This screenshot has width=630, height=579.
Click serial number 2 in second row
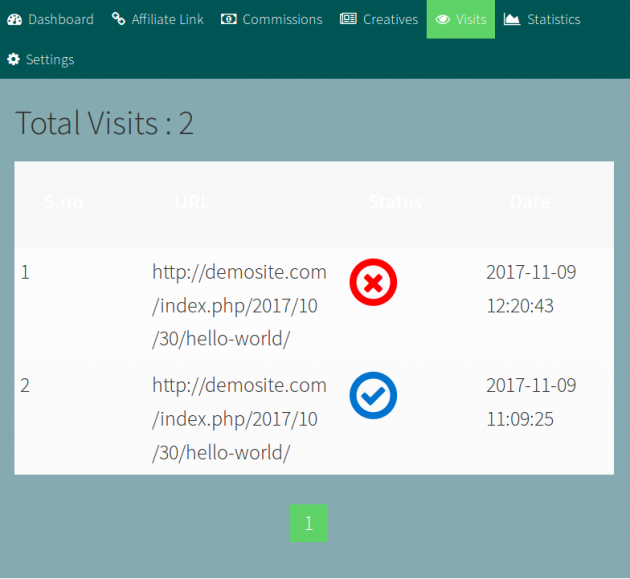coord(25,386)
